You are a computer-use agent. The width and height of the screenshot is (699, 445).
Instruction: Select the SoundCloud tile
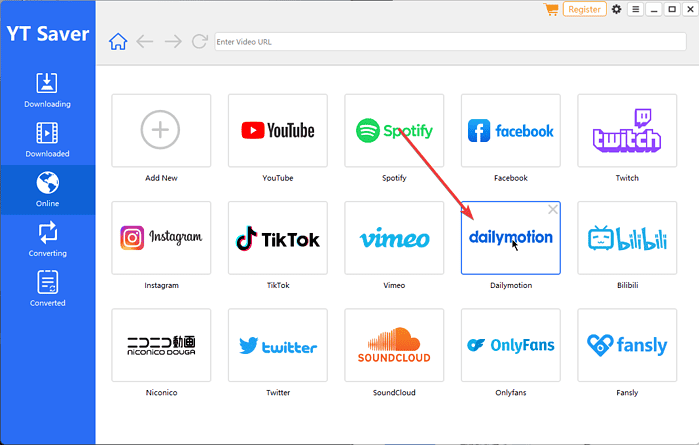(394, 346)
